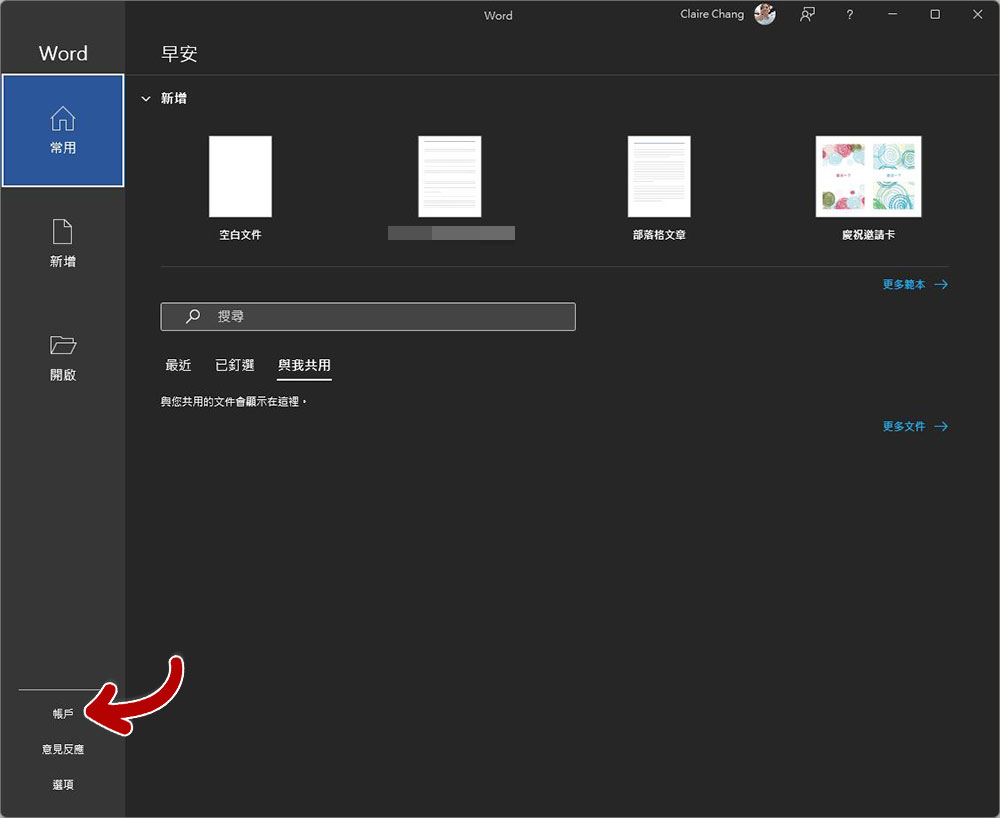Select the 部落格文章 template thumbnail
Image resolution: width=1000 pixels, height=818 pixels.
click(659, 177)
